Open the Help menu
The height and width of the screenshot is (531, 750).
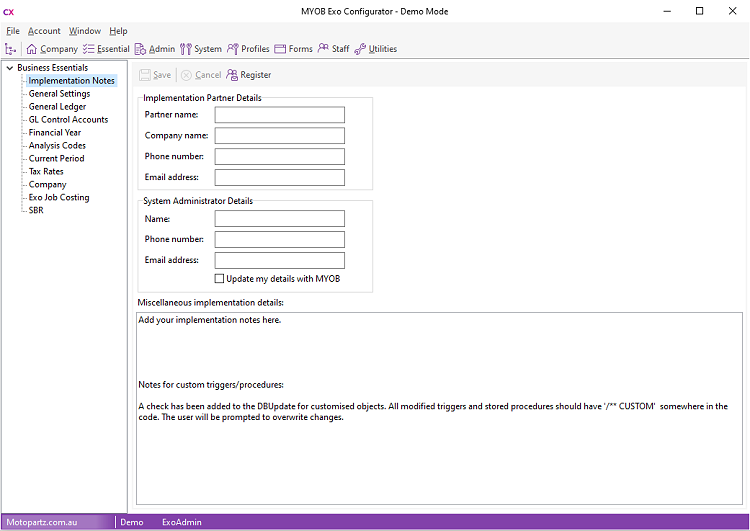[118, 31]
